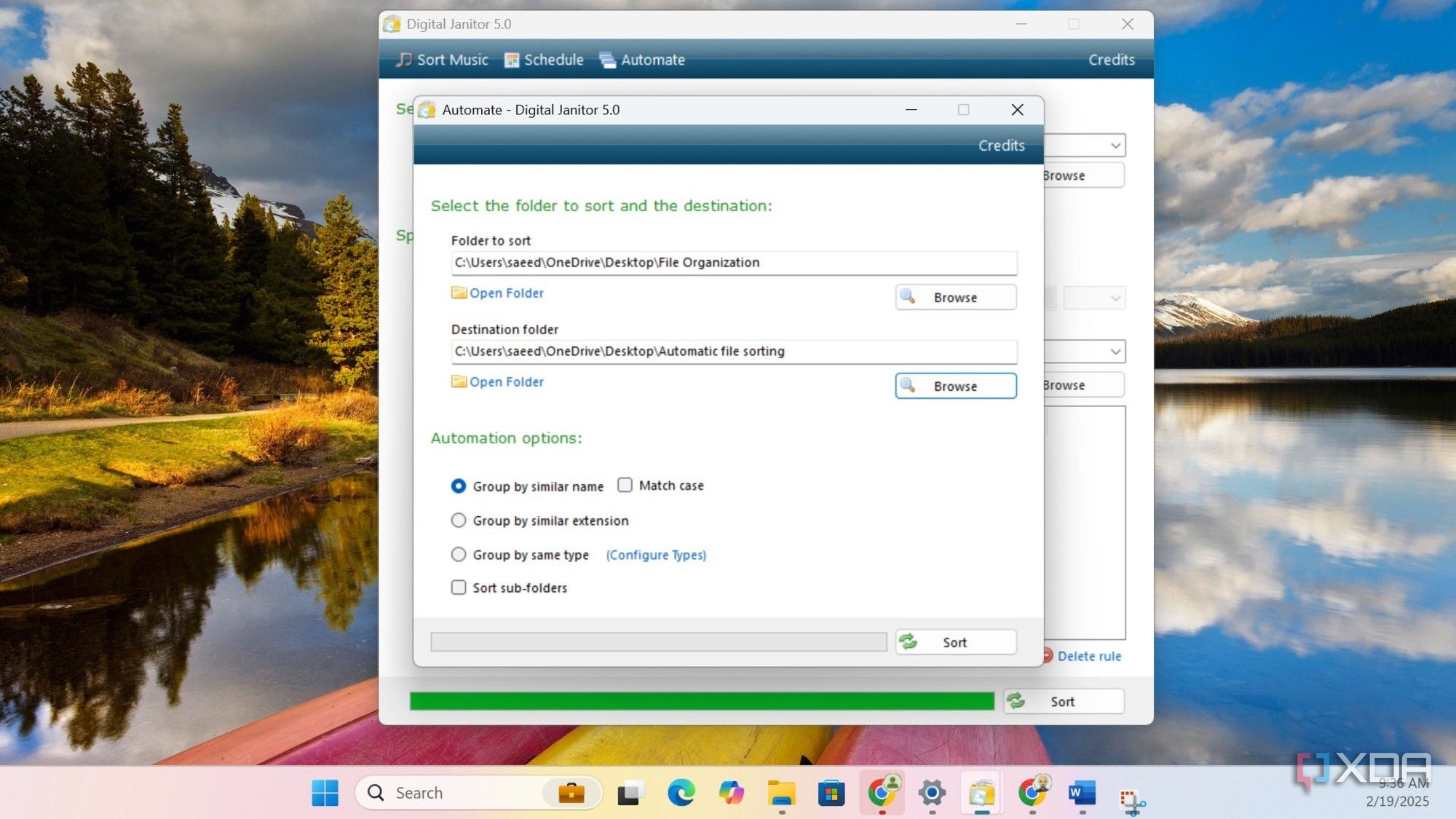
Task: Minimize the Automate dialog
Action: (911, 110)
